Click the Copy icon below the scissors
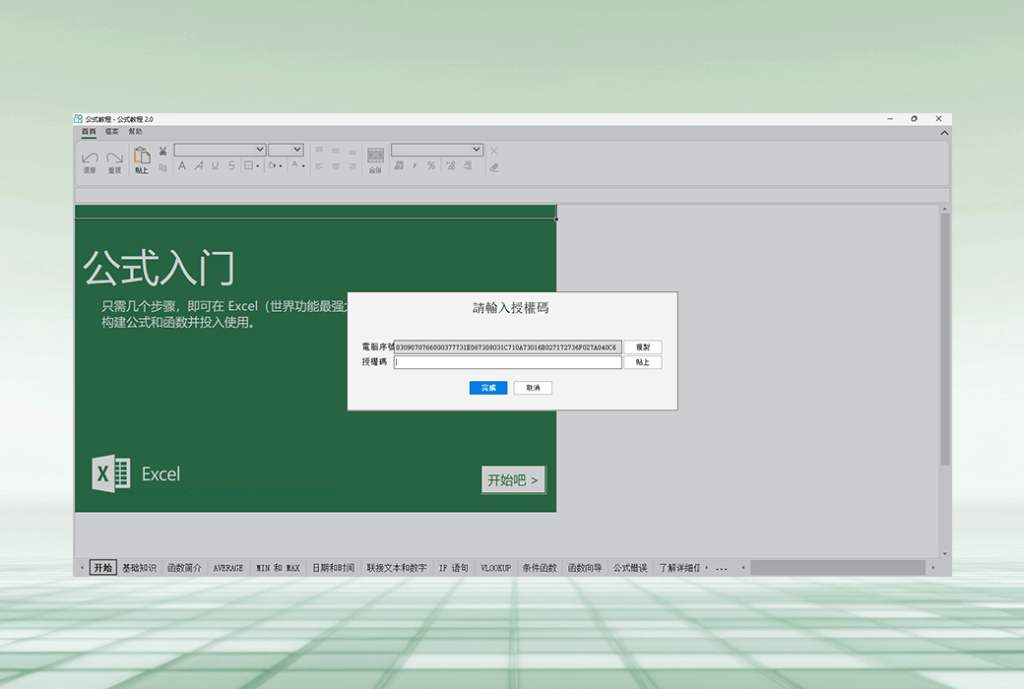Screen dimensions: 1024x689 click(163, 166)
